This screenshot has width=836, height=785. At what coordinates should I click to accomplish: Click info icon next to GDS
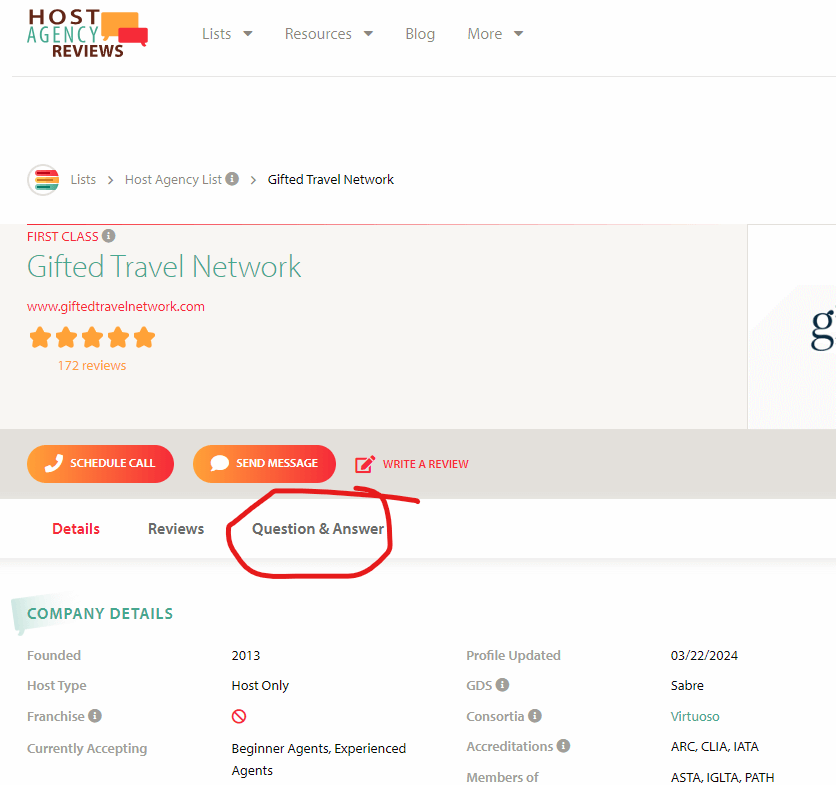tap(502, 685)
